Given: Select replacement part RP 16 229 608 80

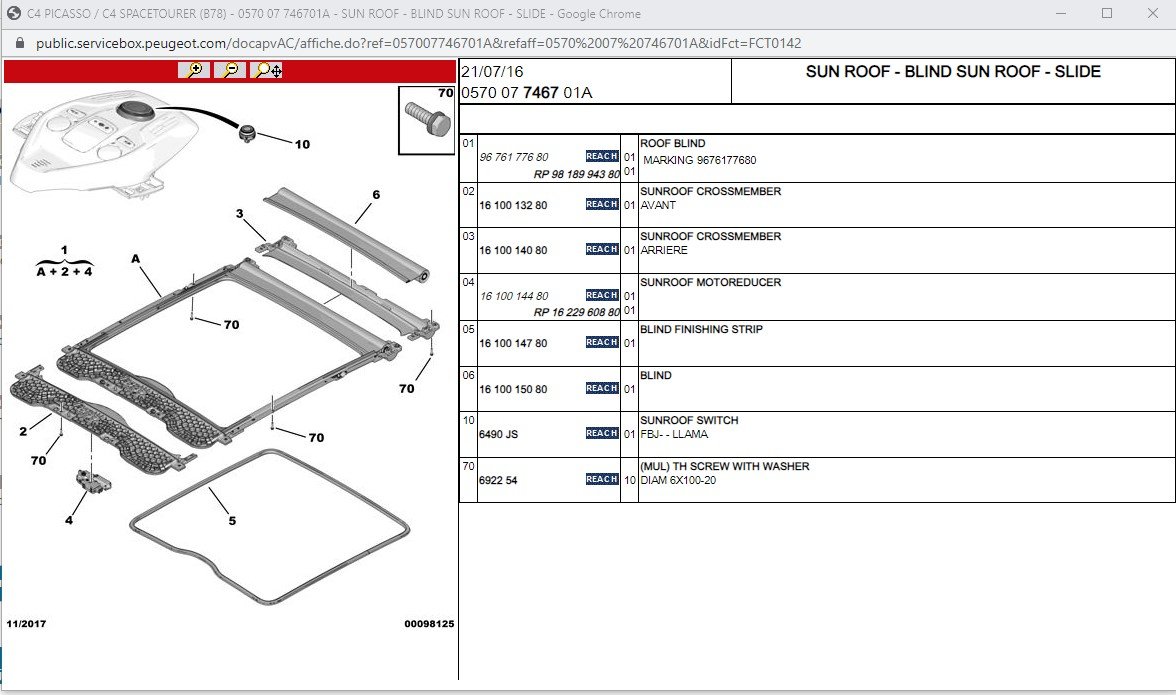Looking at the screenshot, I should tap(577, 312).
